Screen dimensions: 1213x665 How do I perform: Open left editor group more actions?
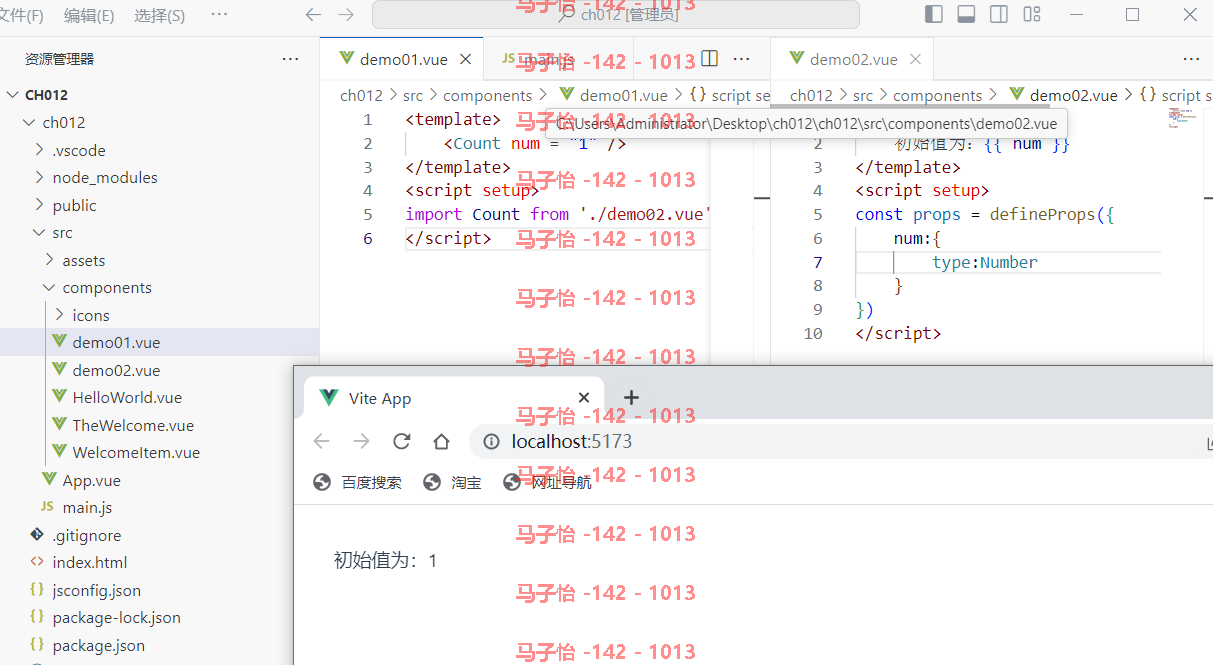[741, 59]
